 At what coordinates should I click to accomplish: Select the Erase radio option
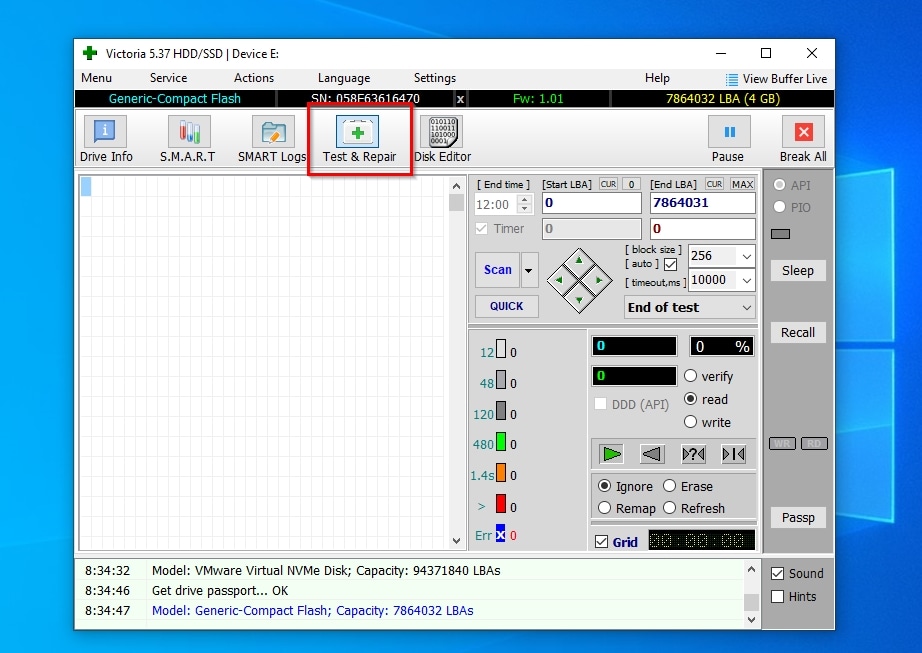pyautogui.click(x=669, y=486)
